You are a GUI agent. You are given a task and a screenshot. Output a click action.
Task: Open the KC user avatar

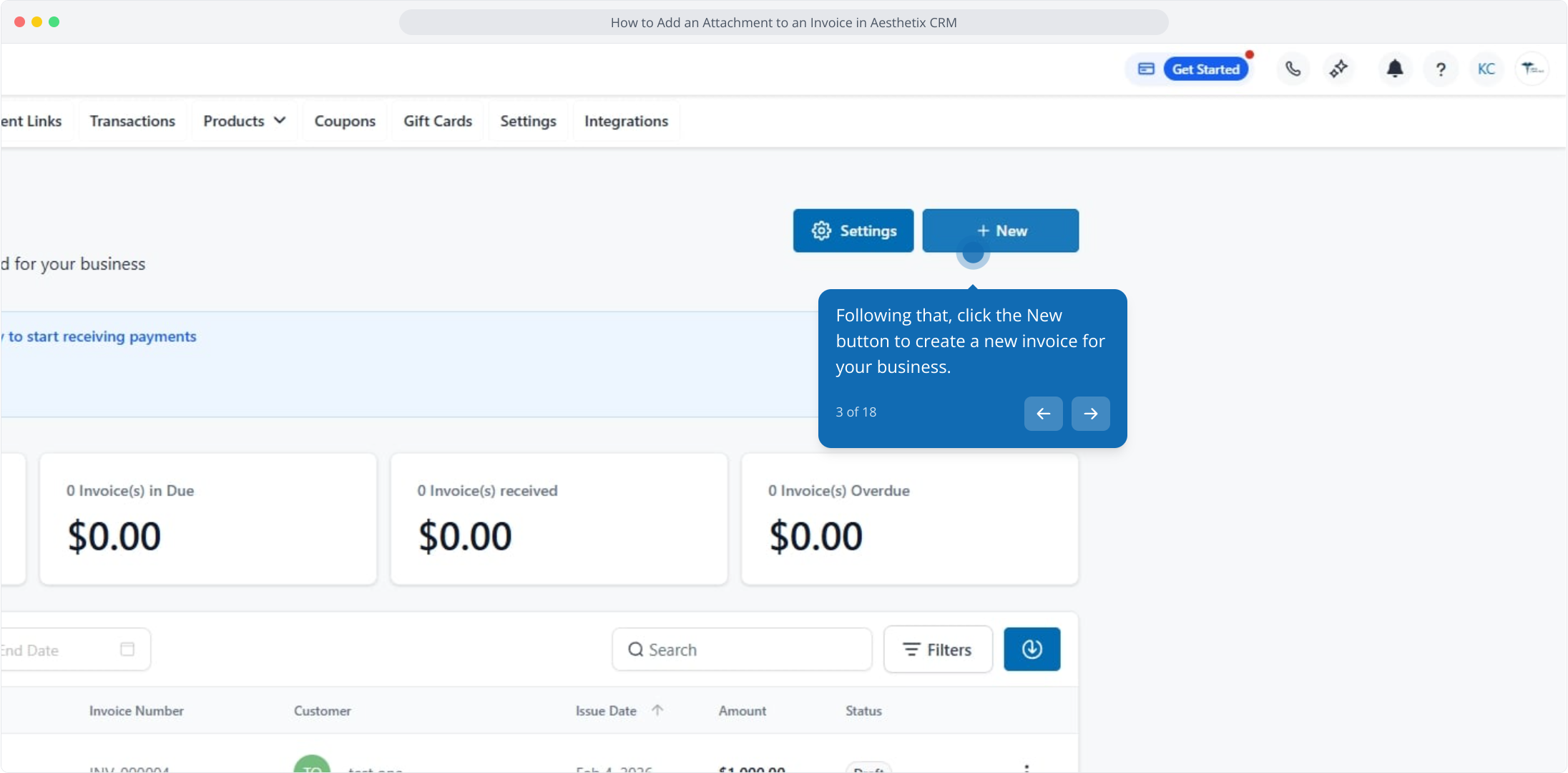pos(1486,69)
